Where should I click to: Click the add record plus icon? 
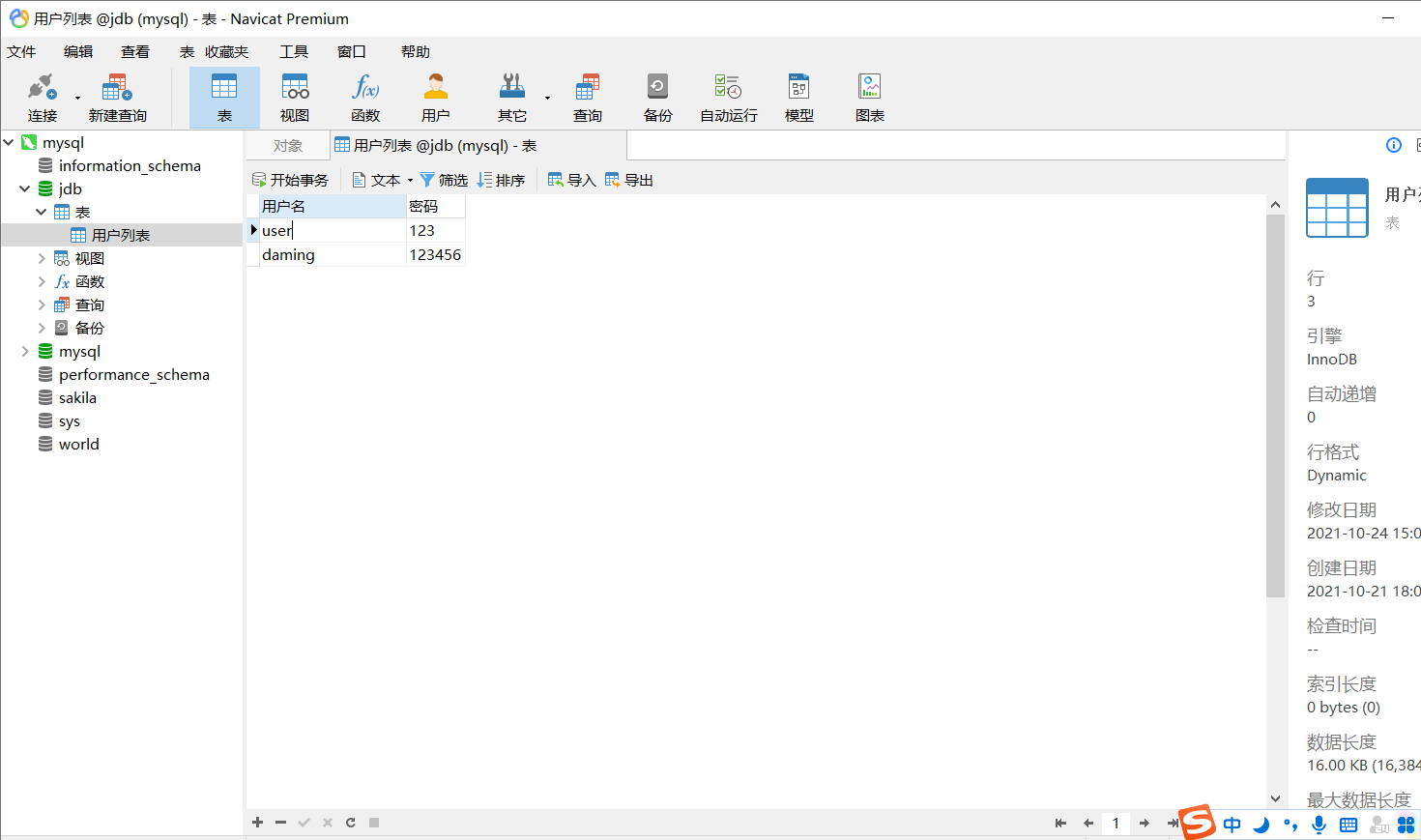257,823
